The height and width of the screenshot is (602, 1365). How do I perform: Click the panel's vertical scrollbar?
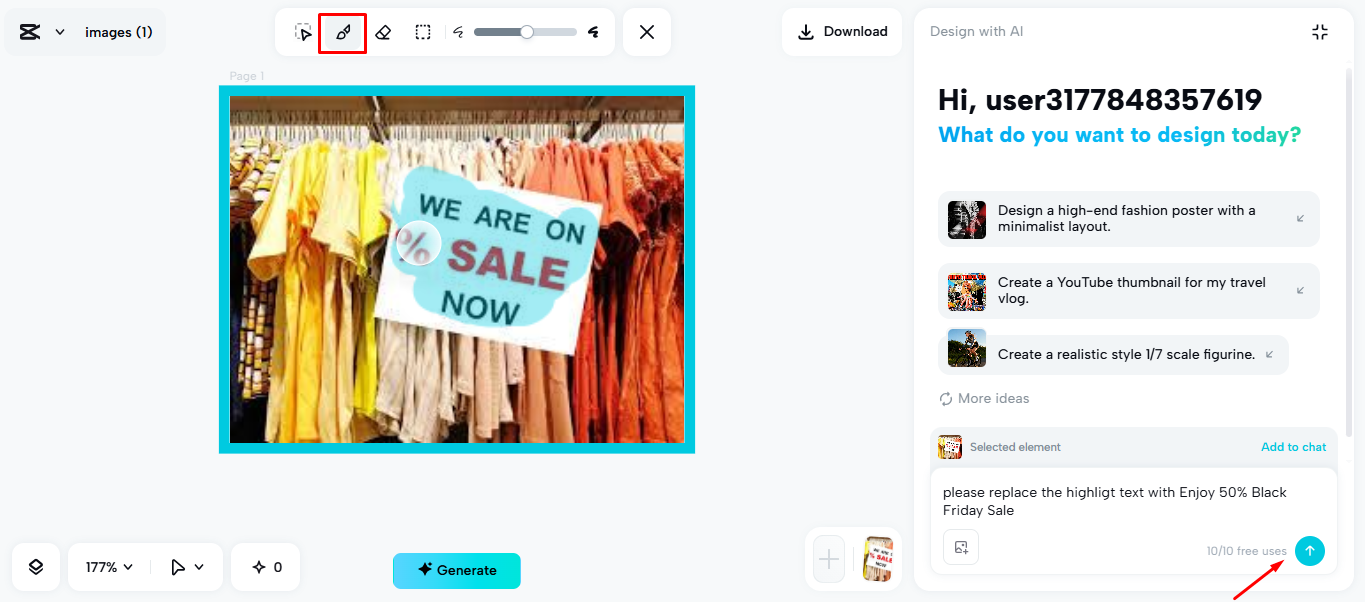click(x=1350, y=250)
